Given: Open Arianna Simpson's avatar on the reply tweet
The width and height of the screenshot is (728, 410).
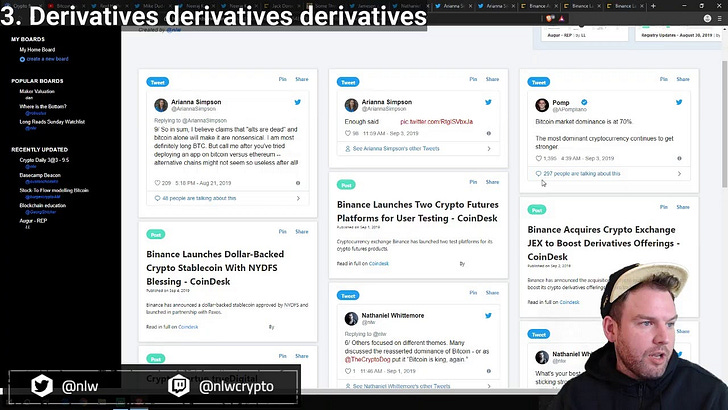Looking at the screenshot, I should tap(161, 105).
